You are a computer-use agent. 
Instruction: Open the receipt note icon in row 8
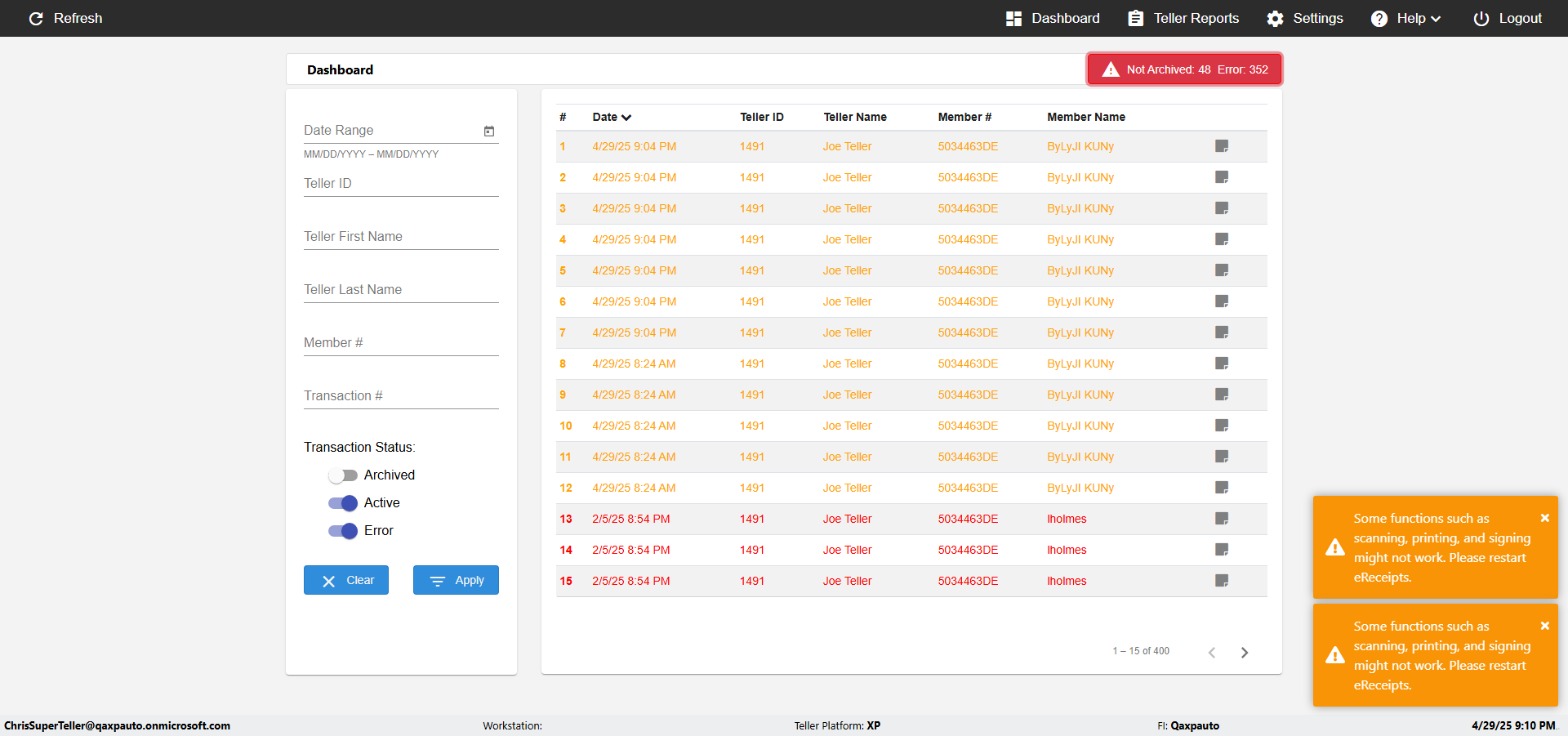1222,364
